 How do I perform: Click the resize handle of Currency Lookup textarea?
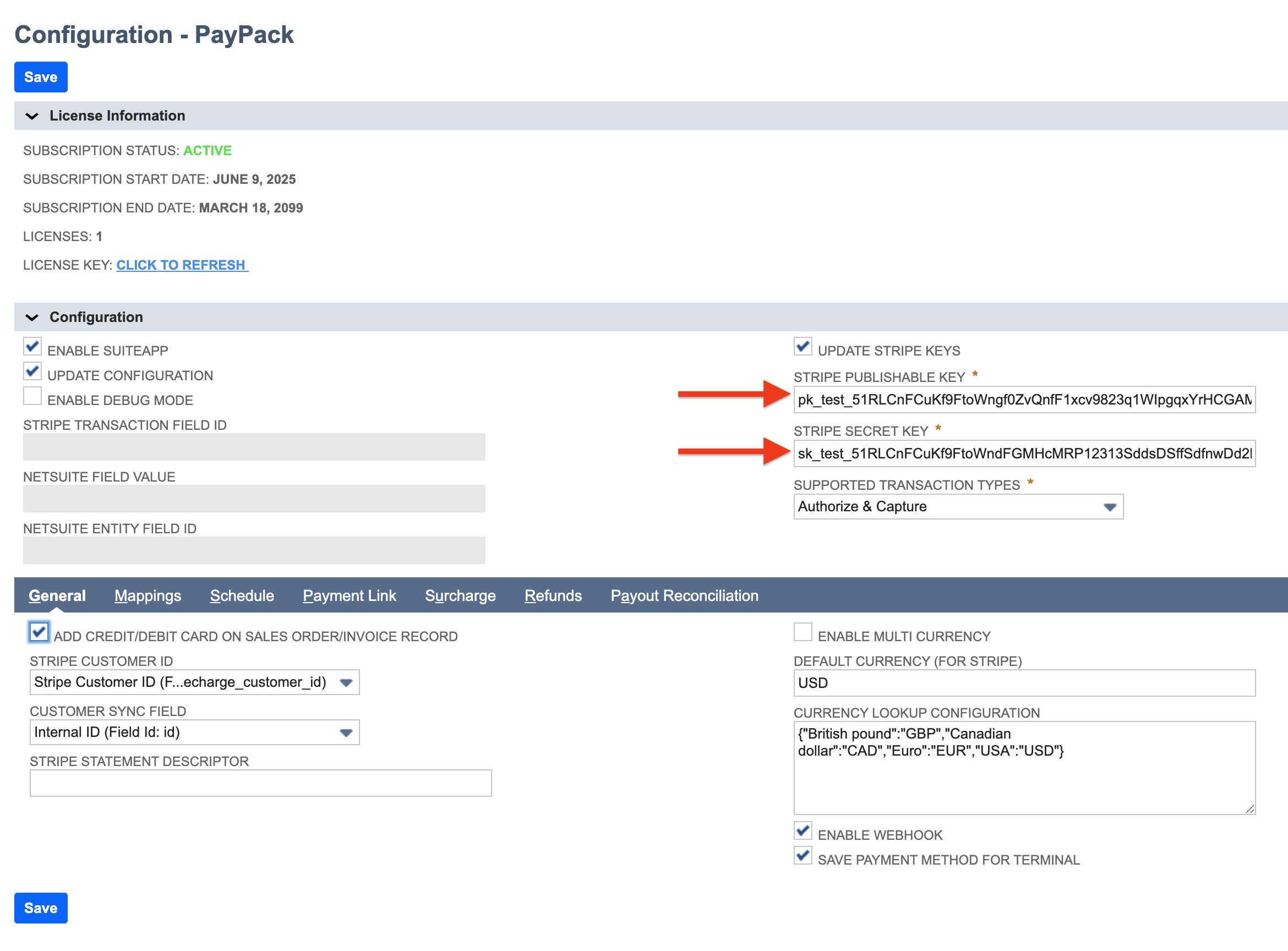coord(1249,809)
